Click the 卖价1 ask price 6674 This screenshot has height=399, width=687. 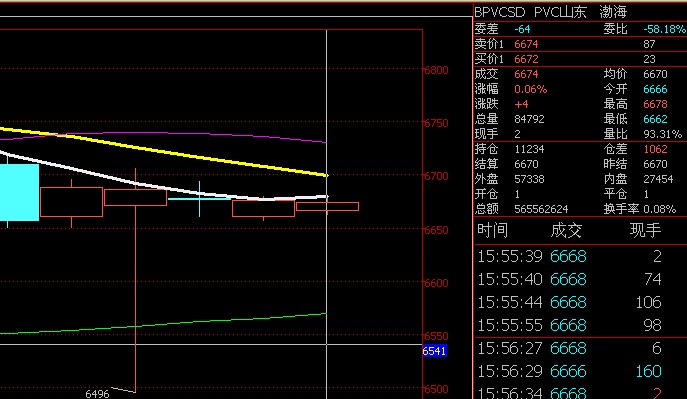tap(526, 44)
